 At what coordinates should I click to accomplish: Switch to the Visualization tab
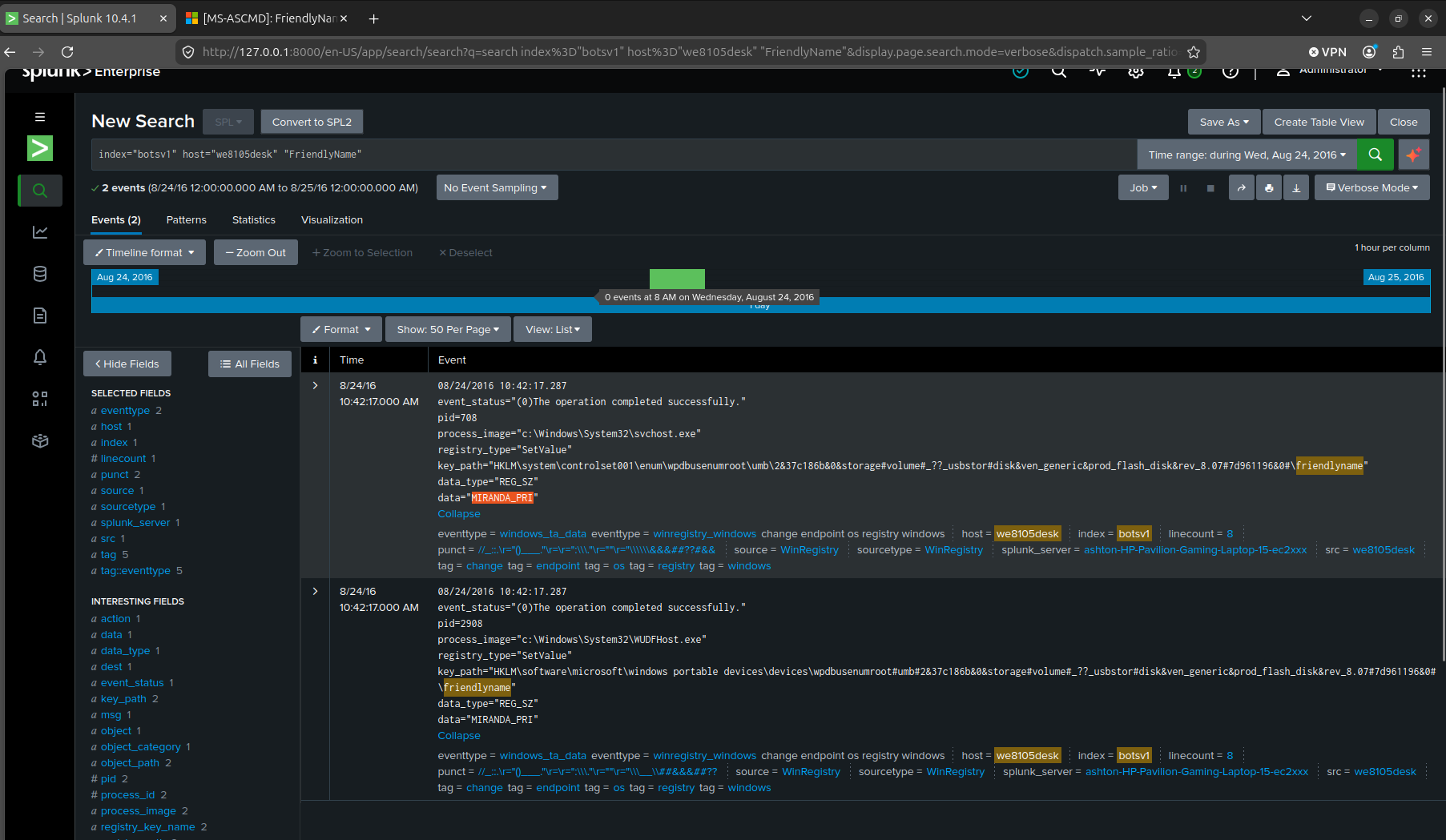(x=332, y=220)
